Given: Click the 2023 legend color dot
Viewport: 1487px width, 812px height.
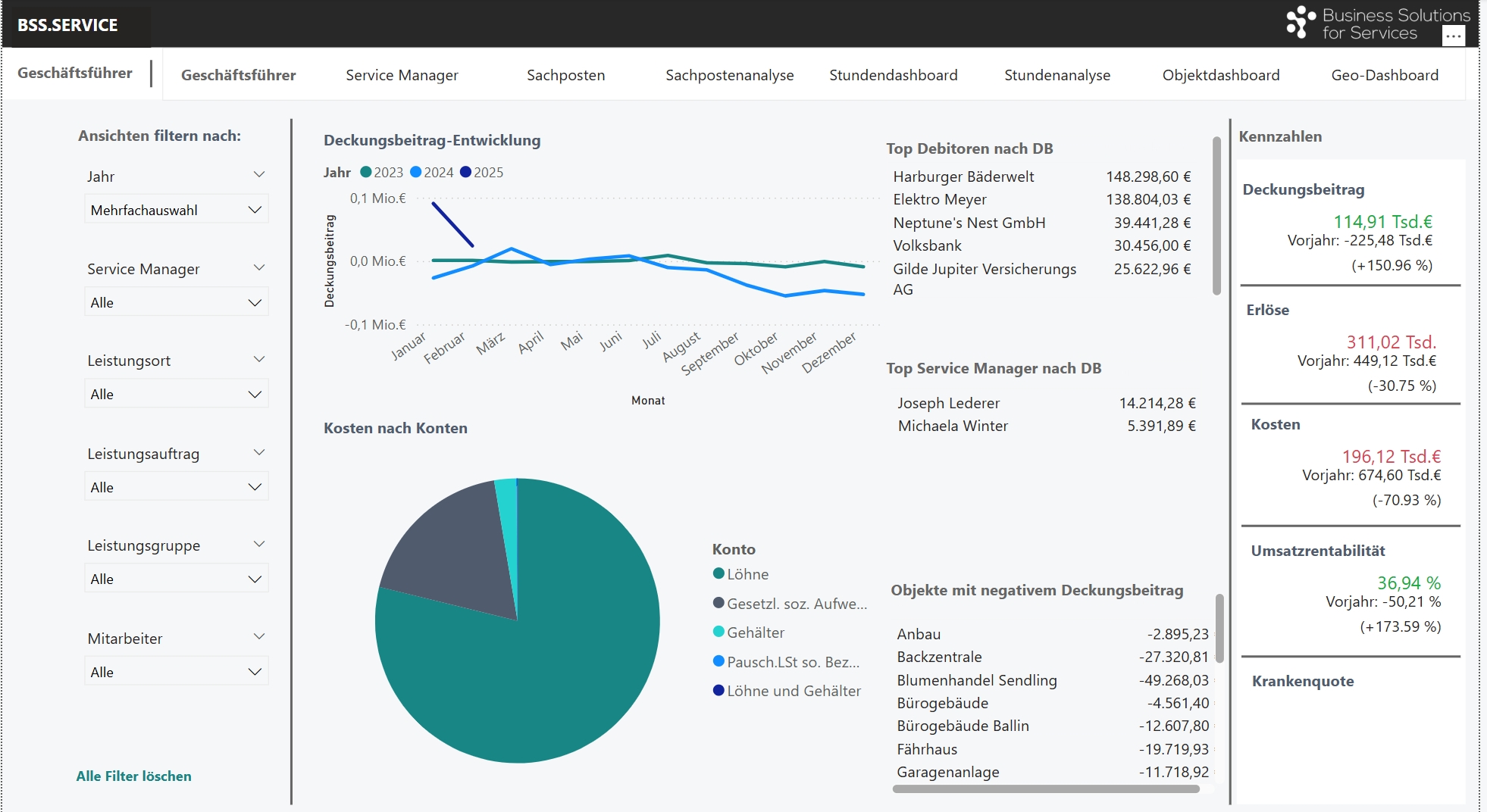Looking at the screenshot, I should 366,172.
